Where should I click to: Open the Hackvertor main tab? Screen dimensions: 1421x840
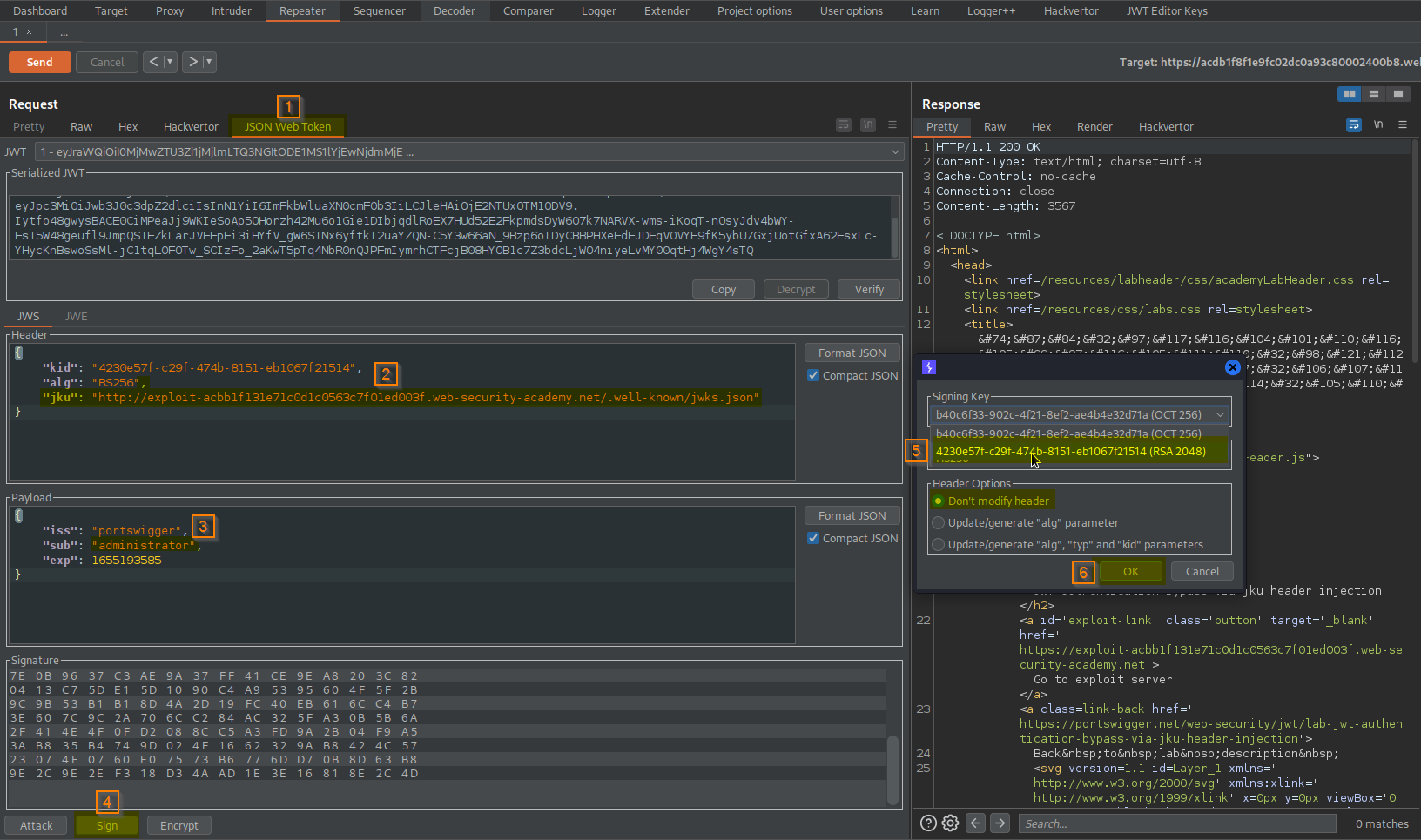1071,10
